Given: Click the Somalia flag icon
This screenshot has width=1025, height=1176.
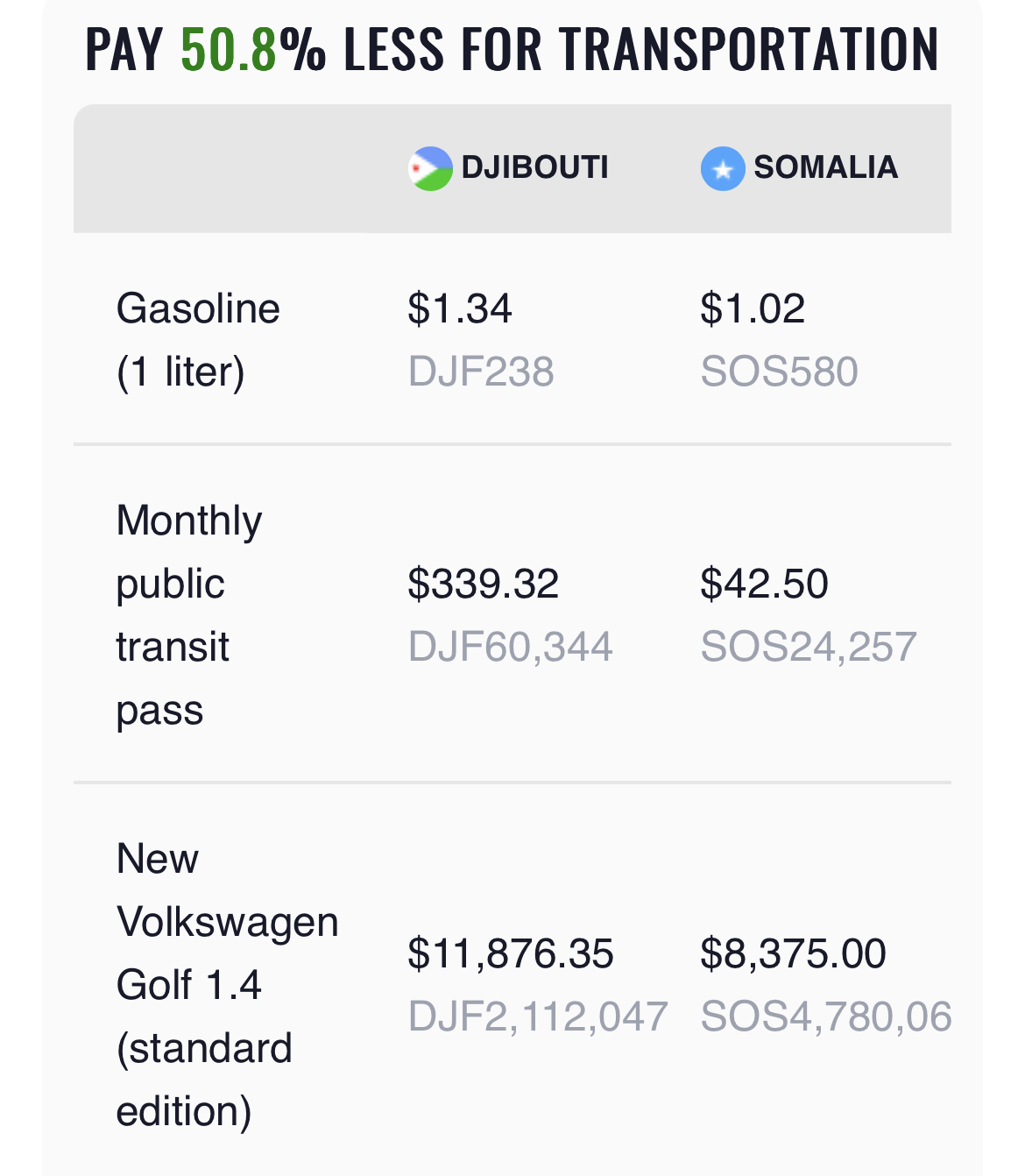Looking at the screenshot, I should 723,168.
